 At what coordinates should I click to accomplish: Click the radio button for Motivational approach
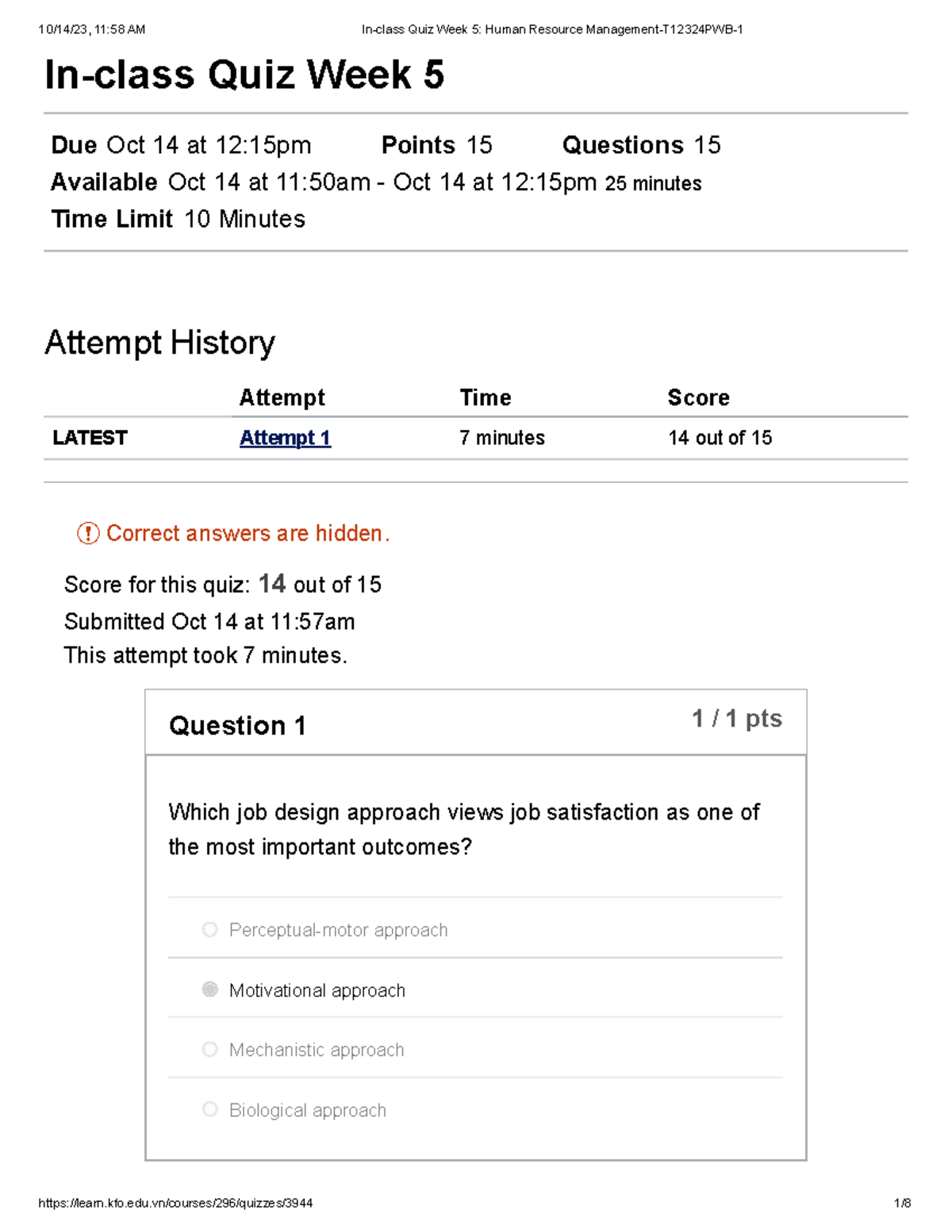(x=209, y=989)
